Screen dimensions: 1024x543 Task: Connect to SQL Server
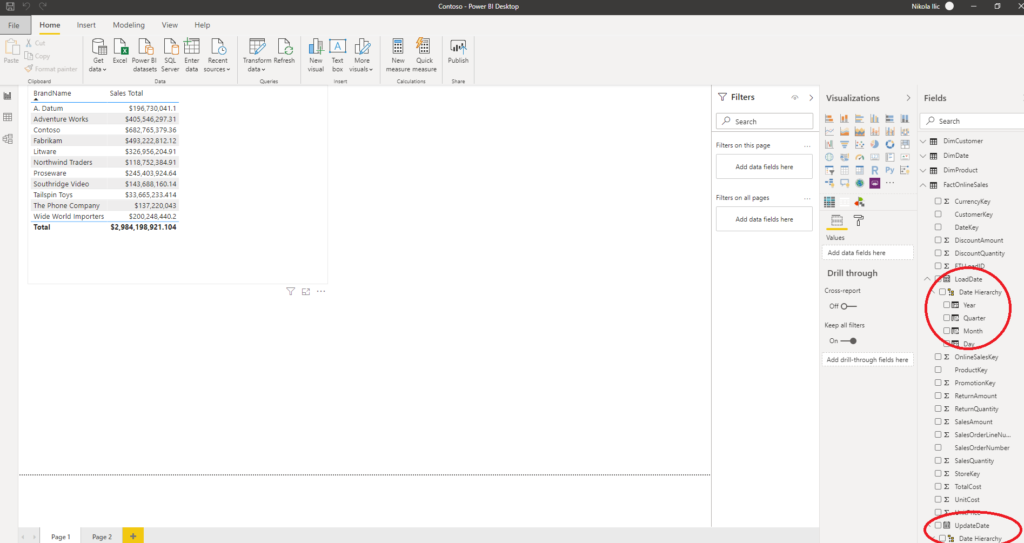[170, 55]
